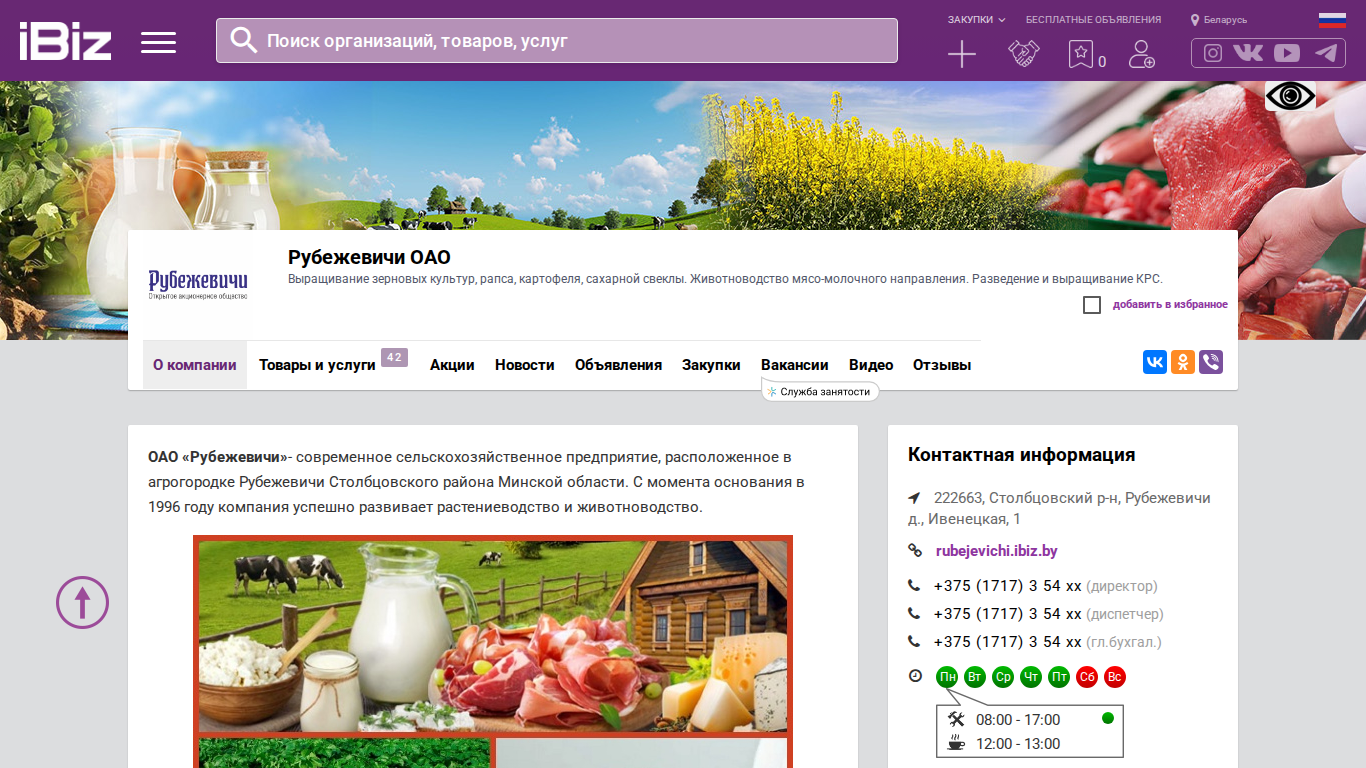Share company page on Odnoklassniki
Image resolution: width=1366 pixels, height=768 pixels.
tap(1183, 362)
